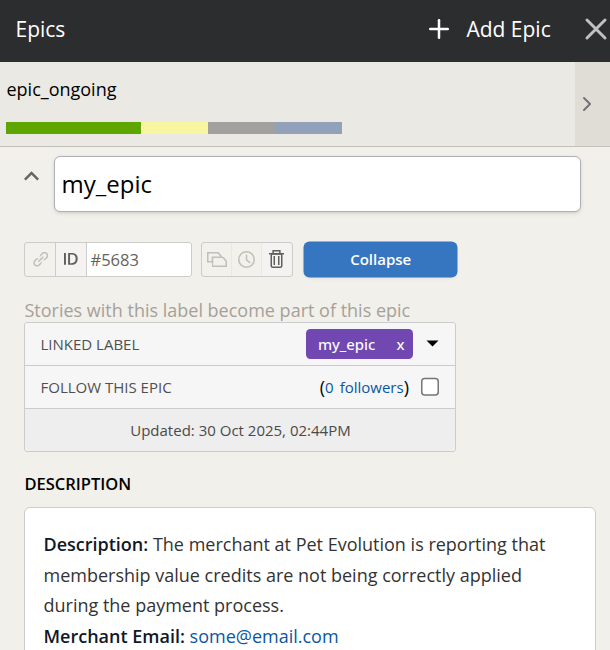Click the epic ID #5683 field
The width and height of the screenshot is (610, 650).
pos(138,260)
